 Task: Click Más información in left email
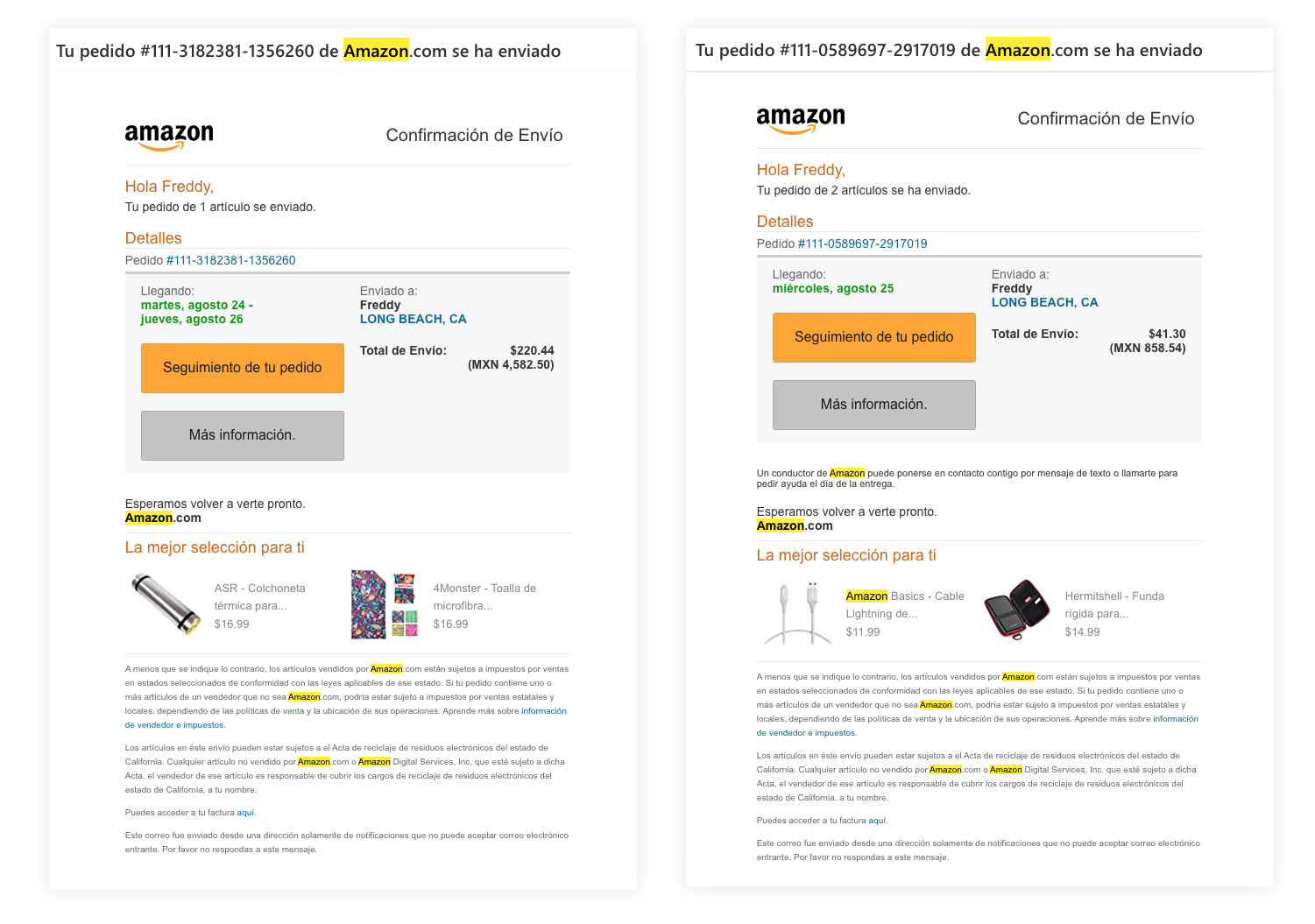(243, 435)
